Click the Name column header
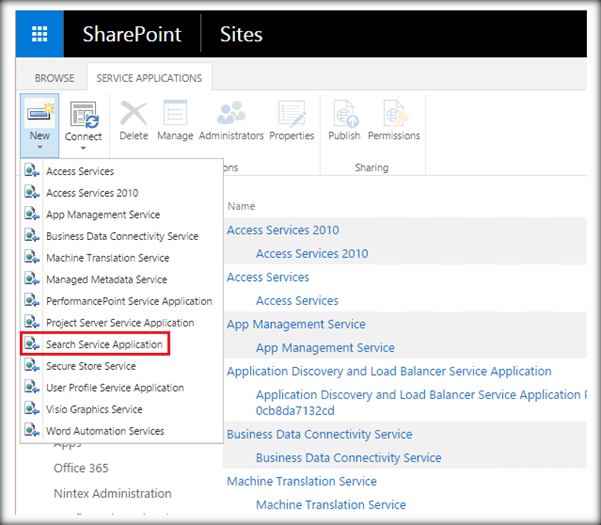Viewport: 601px width, 525px height. (241, 206)
